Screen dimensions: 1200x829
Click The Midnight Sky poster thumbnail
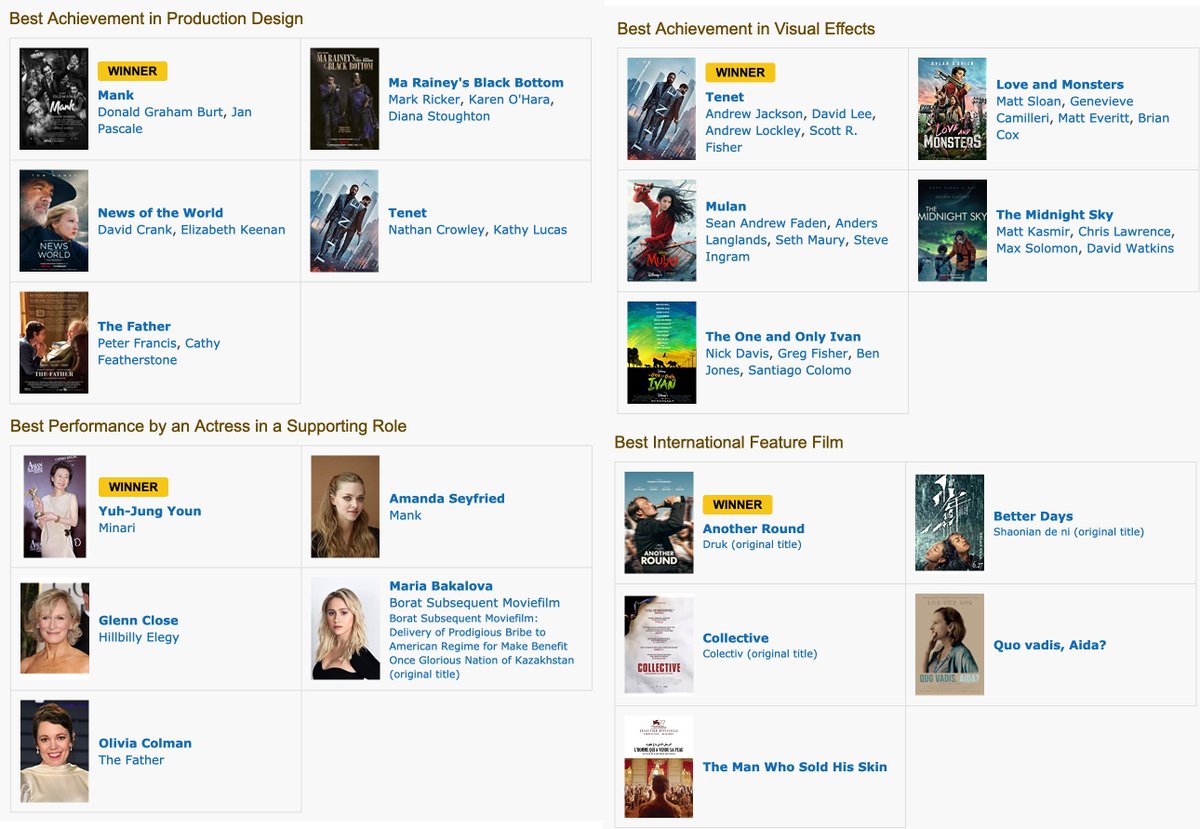[952, 231]
